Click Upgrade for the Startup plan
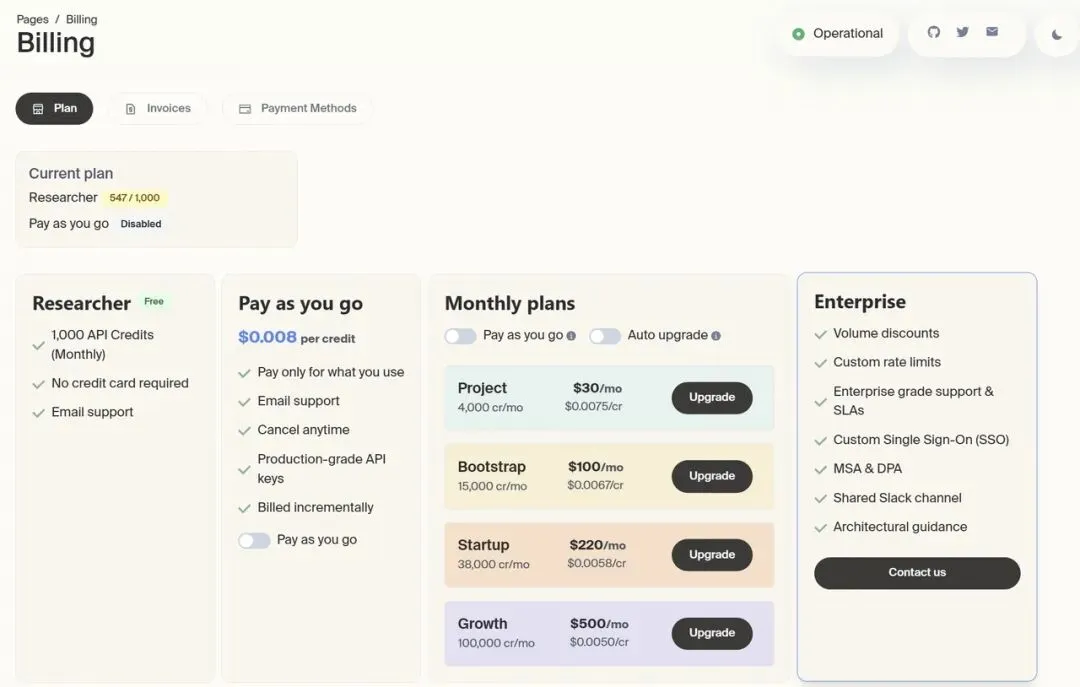 click(711, 554)
